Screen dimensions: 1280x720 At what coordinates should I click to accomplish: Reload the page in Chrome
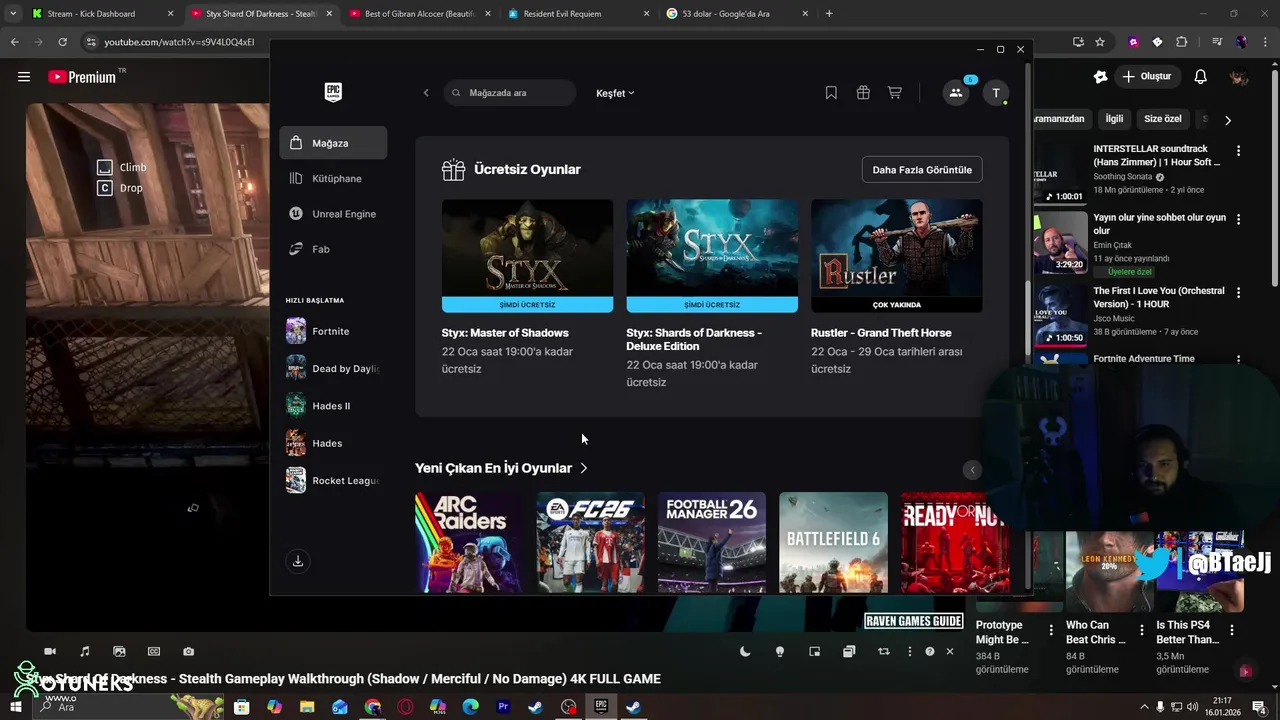(62, 42)
